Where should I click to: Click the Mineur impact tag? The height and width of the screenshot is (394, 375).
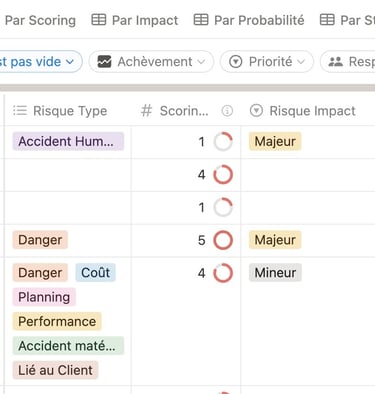coord(275,273)
